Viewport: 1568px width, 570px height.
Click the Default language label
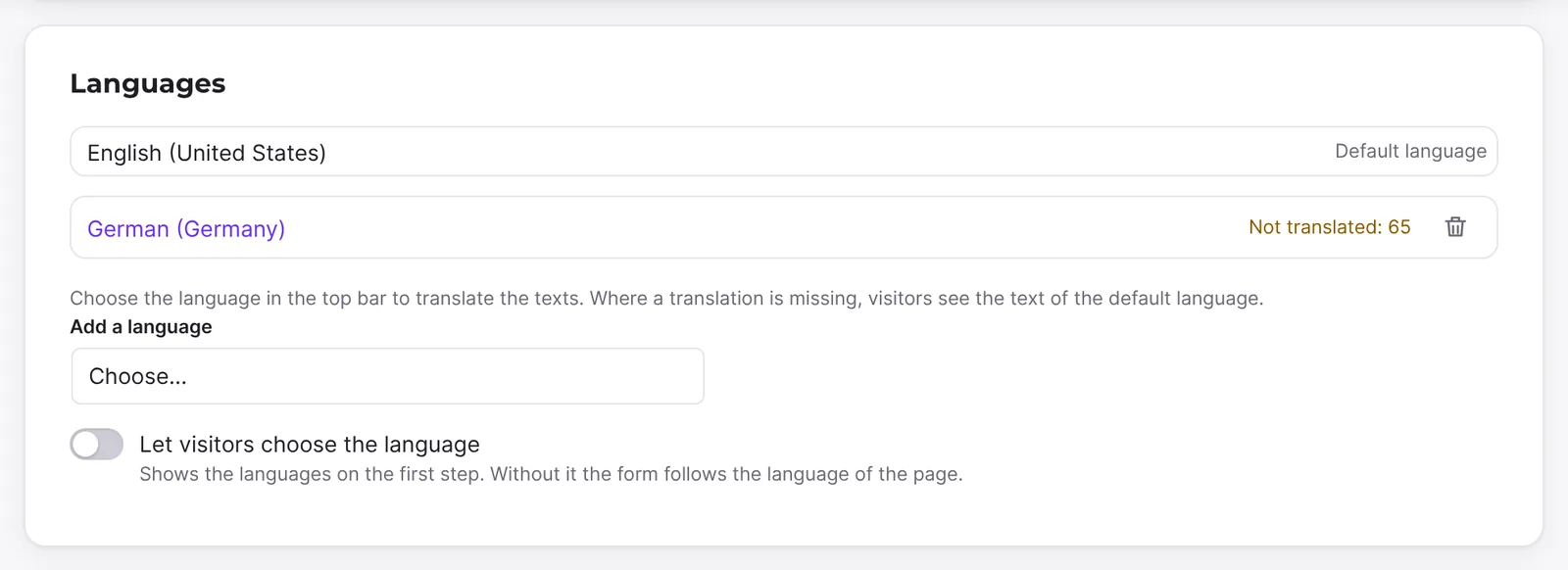pyautogui.click(x=1411, y=151)
